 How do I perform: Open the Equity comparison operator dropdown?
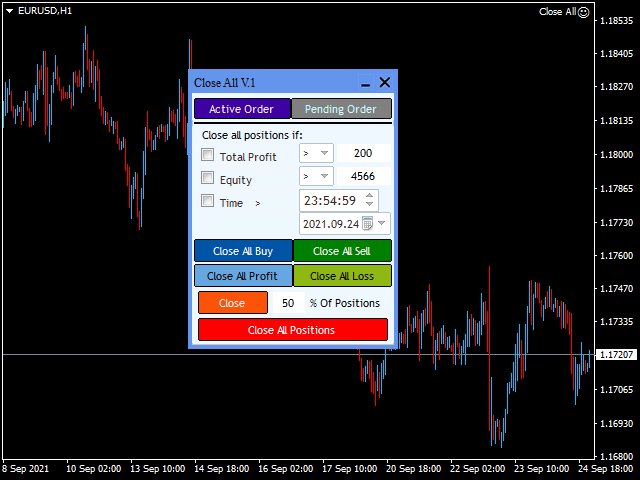click(x=316, y=177)
